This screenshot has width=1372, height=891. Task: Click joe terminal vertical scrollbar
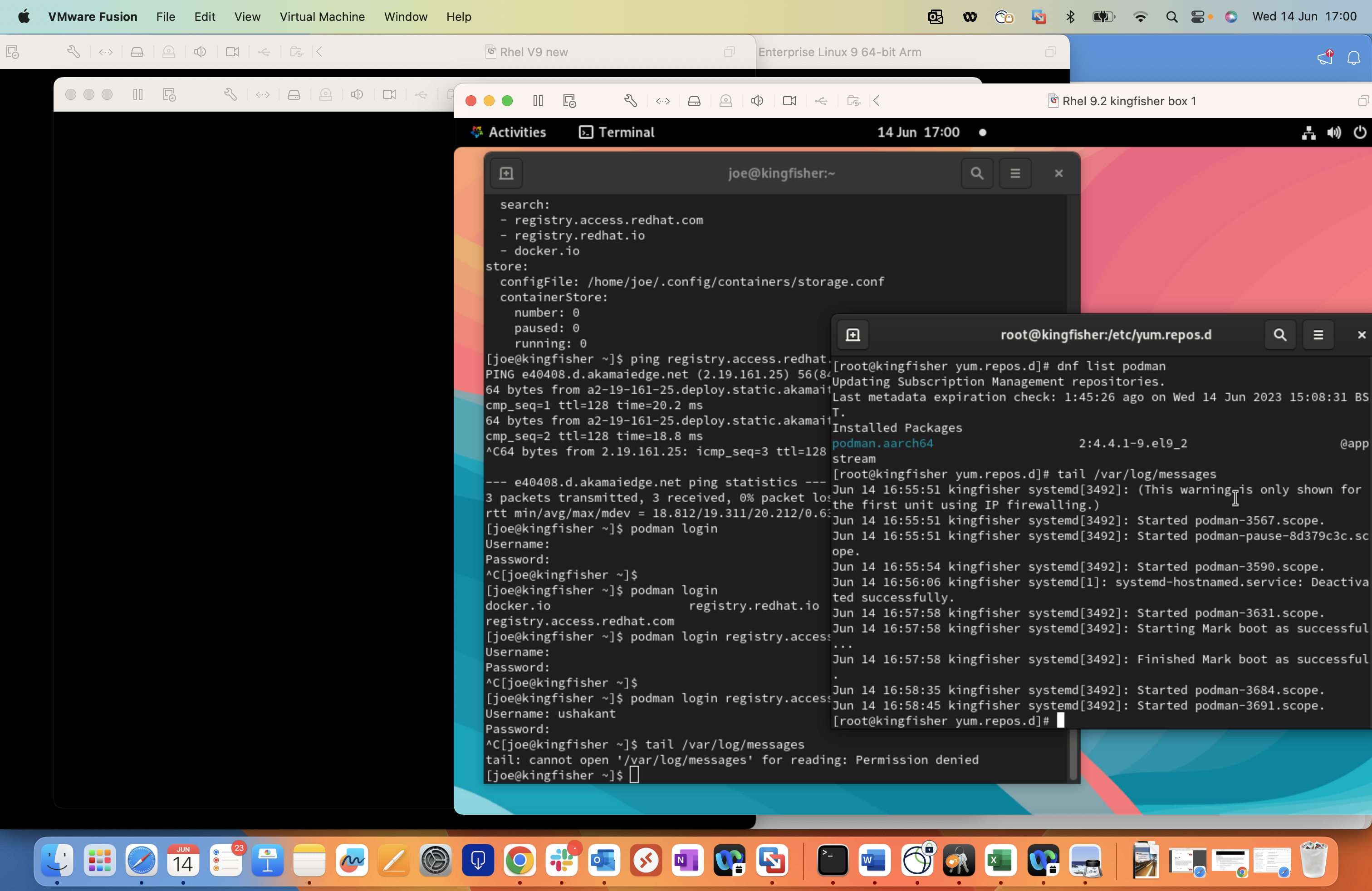[x=1073, y=754]
